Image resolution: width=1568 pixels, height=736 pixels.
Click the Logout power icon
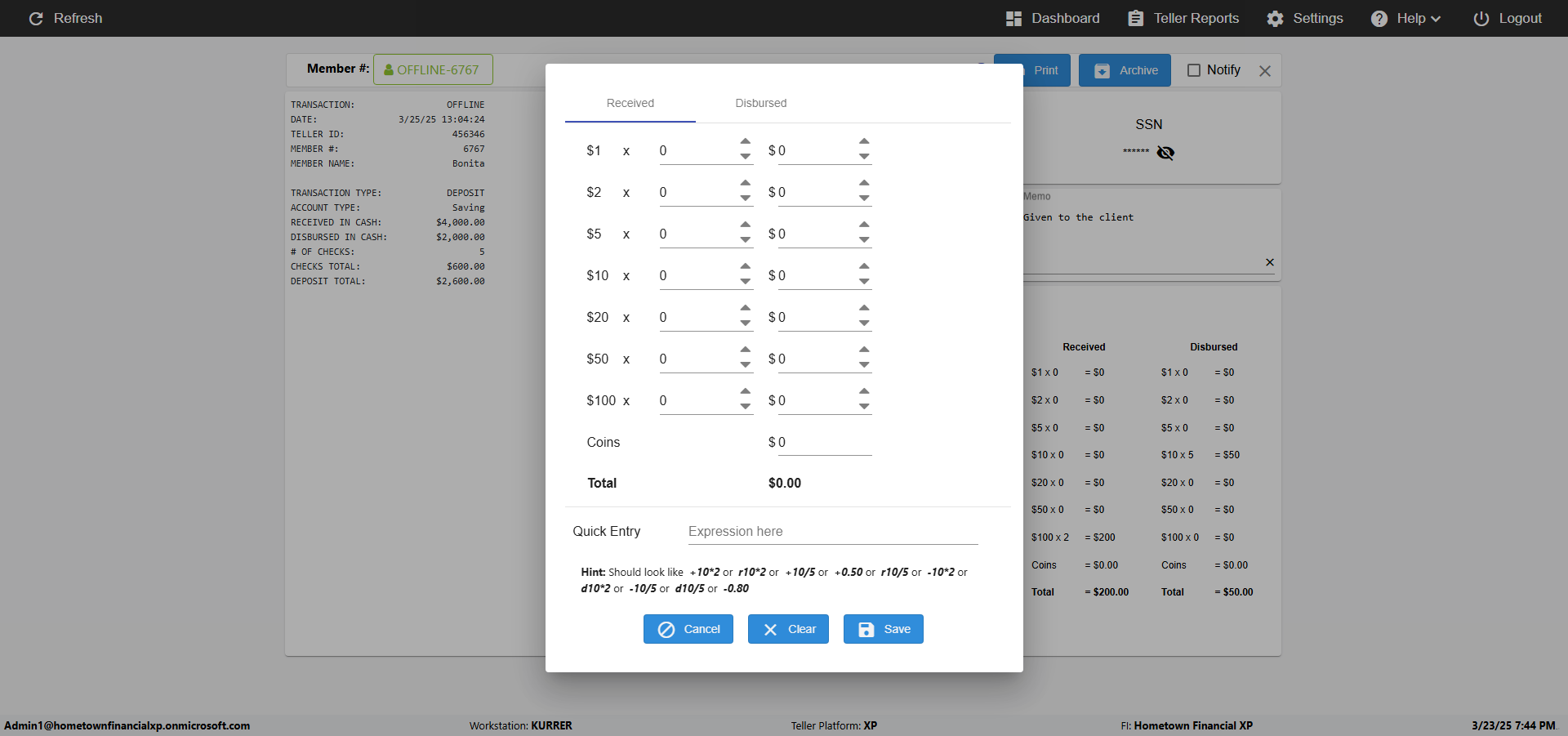tap(1481, 19)
